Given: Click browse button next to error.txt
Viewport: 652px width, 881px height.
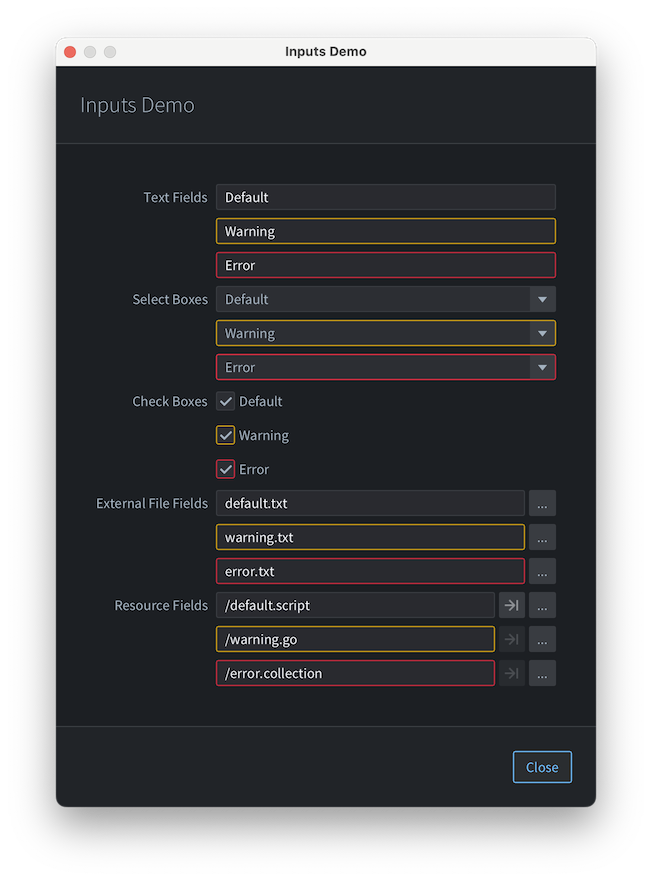Looking at the screenshot, I should point(542,571).
